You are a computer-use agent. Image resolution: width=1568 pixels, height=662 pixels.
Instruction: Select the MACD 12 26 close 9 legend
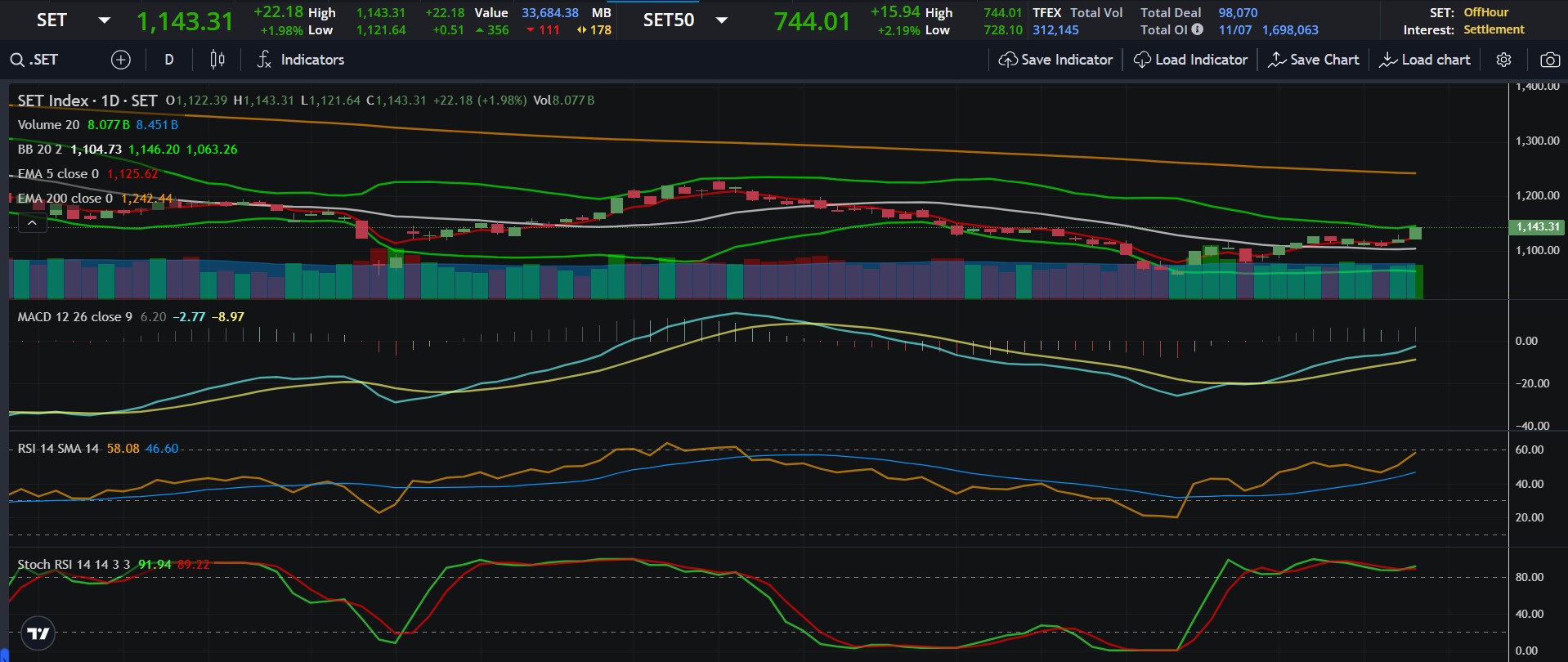(x=75, y=317)
